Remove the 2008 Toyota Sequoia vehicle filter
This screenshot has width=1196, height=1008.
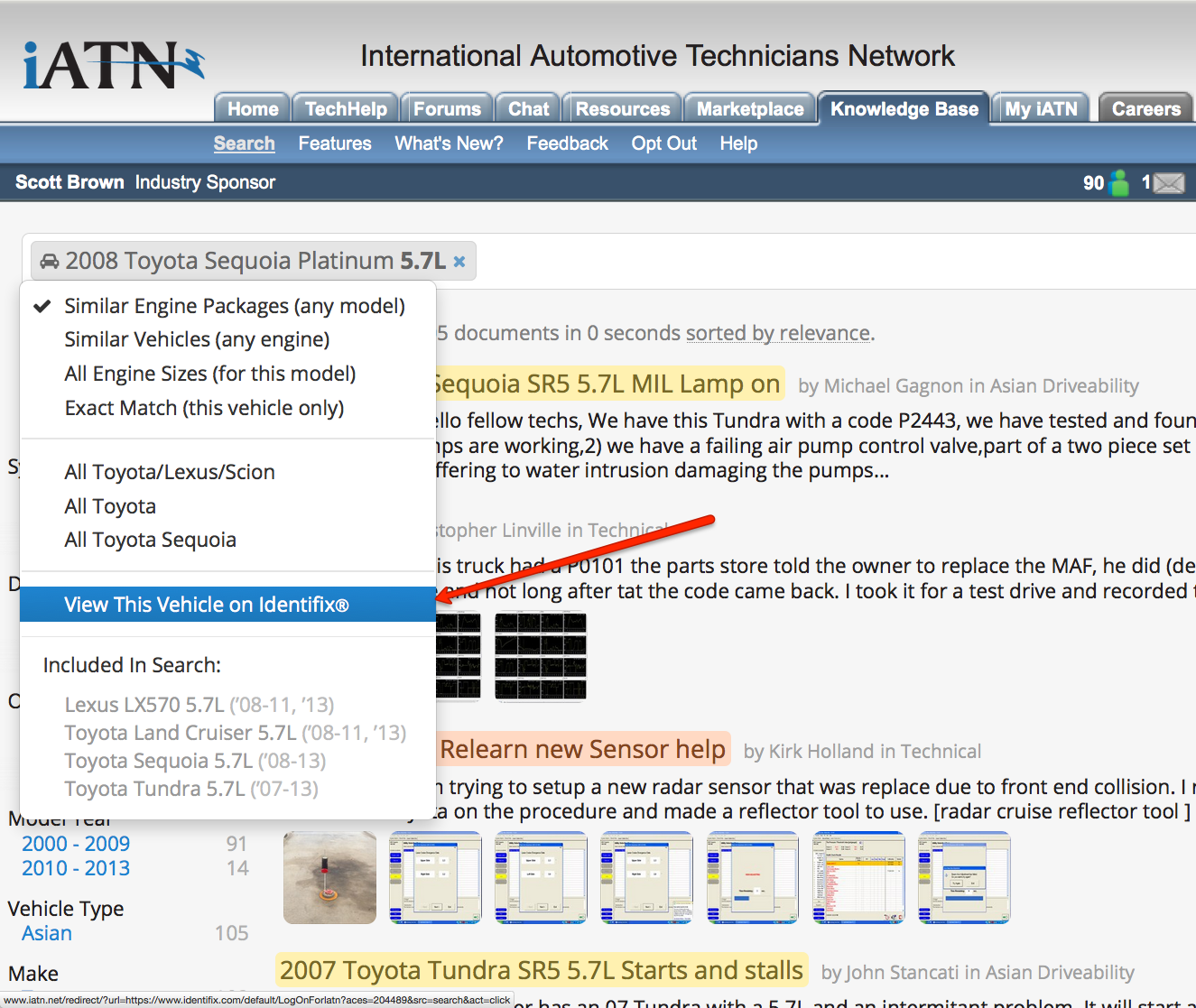pos(459,262)
